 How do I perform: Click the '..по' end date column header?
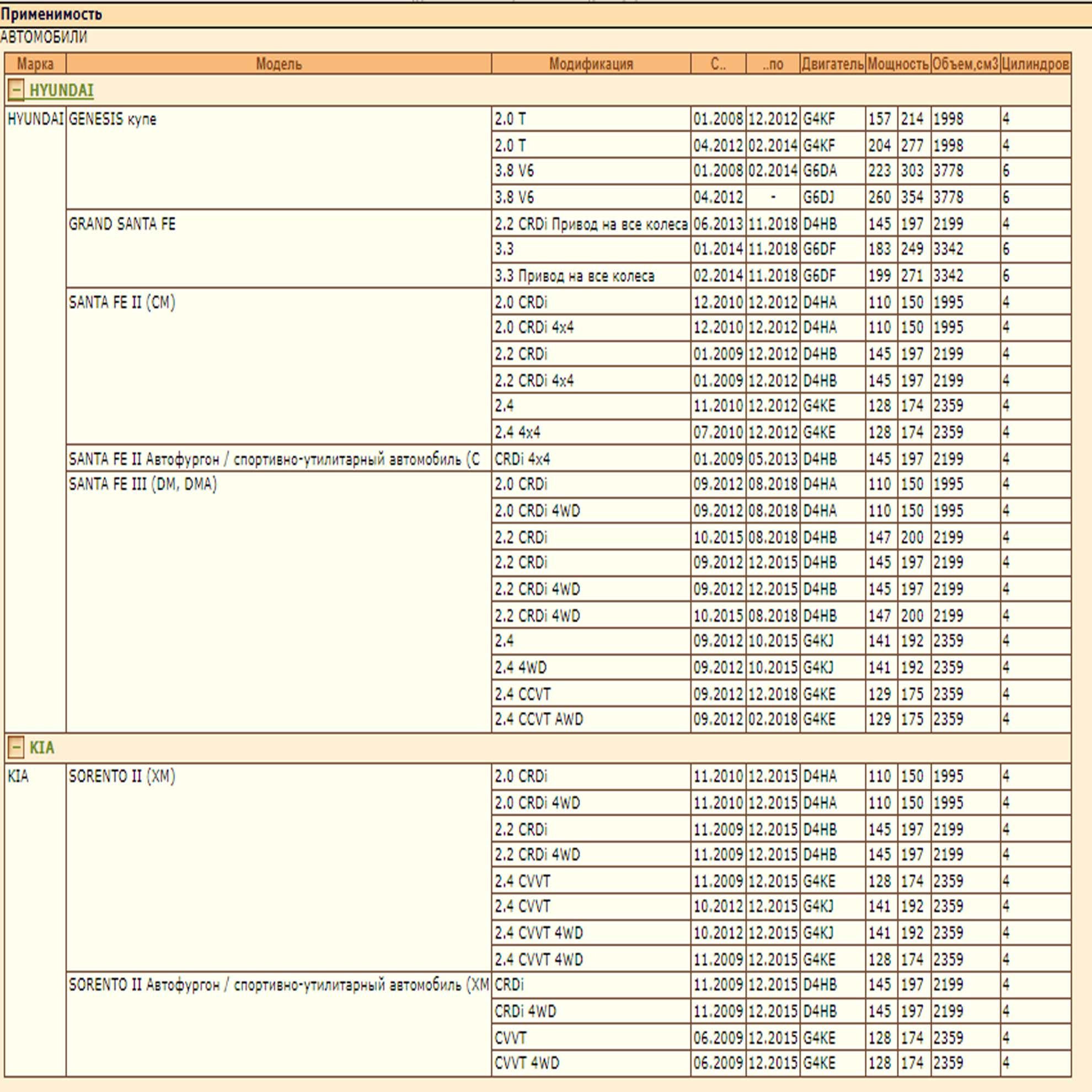pos(773,64)
